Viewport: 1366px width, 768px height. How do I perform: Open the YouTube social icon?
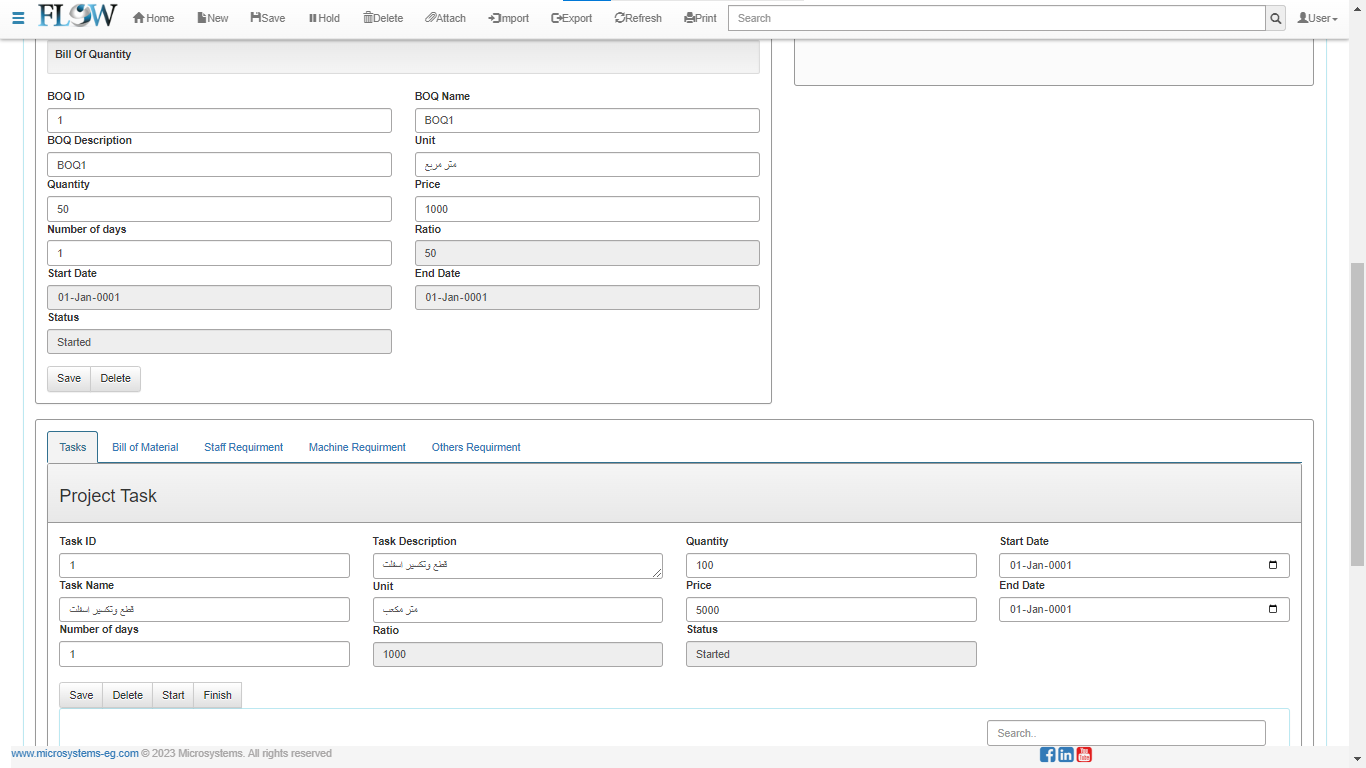pyautogui.click(x=1084, y=754)
